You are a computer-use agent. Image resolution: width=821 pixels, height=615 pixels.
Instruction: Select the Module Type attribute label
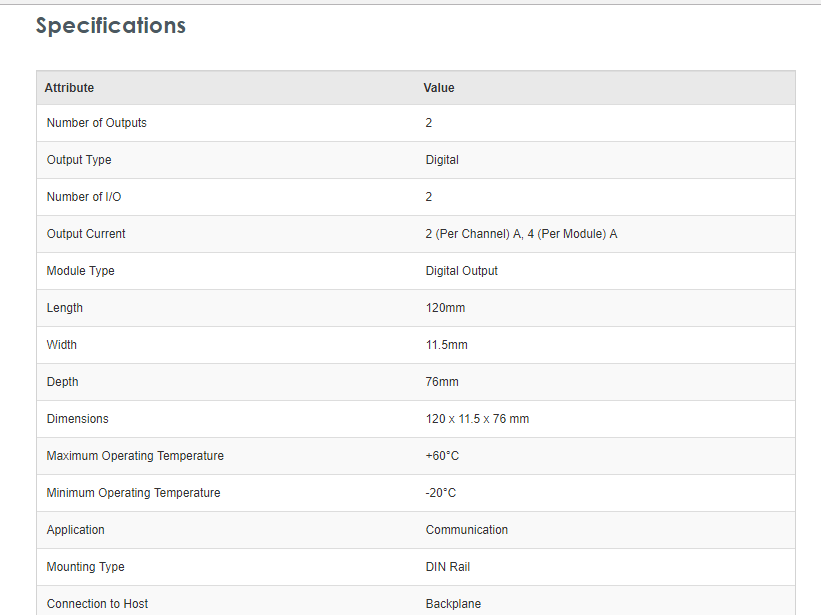click(80, 271)
